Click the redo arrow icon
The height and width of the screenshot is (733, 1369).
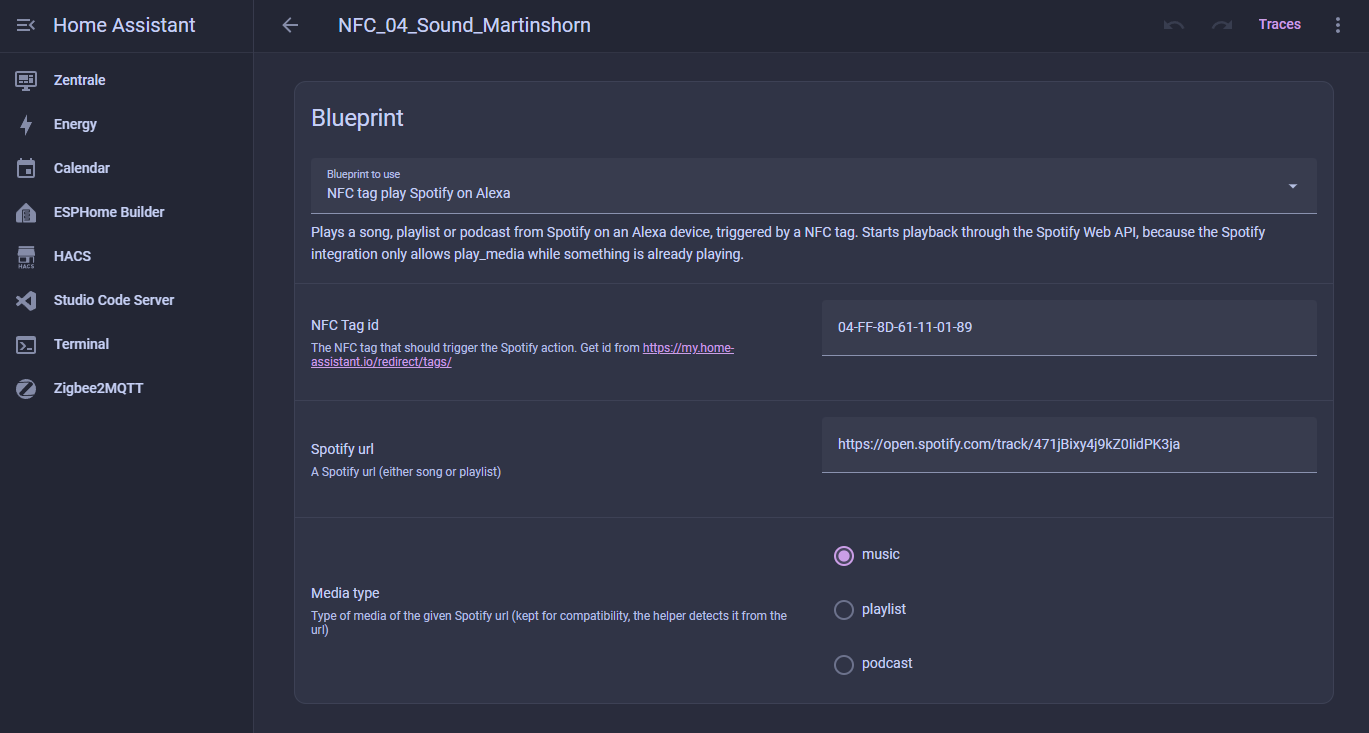coord(1222,25)
